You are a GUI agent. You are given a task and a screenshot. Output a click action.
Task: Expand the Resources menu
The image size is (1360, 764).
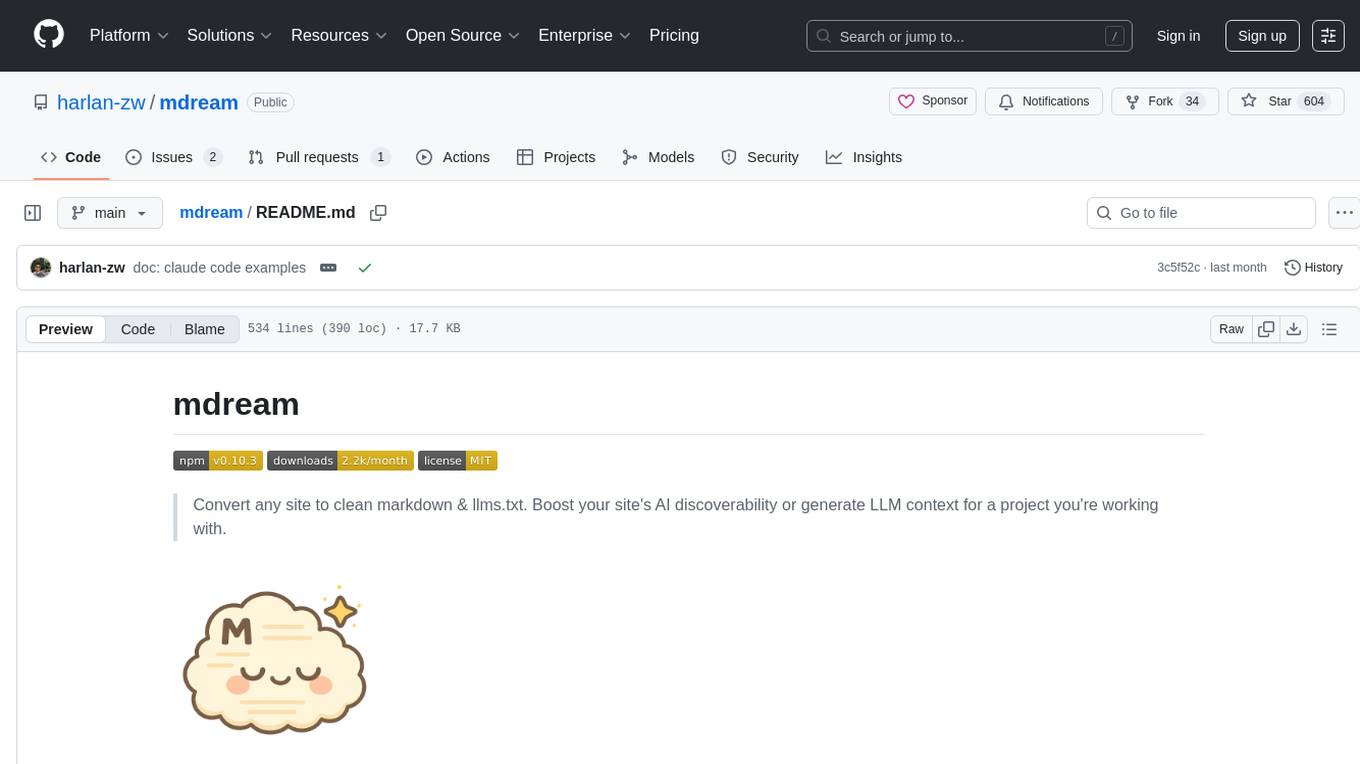click(x=339, y=35)
